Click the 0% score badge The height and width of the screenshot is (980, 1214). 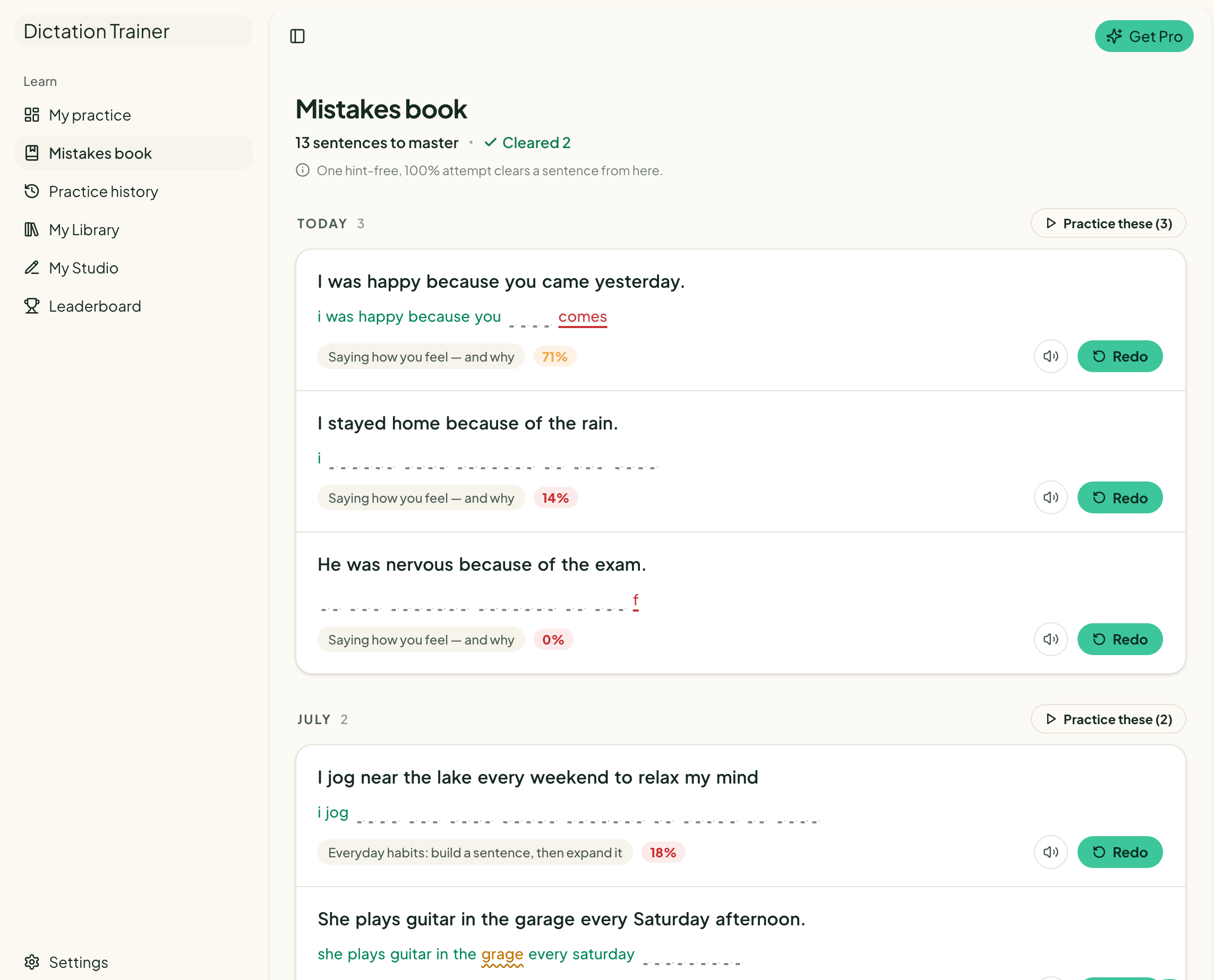click(553, 640)
